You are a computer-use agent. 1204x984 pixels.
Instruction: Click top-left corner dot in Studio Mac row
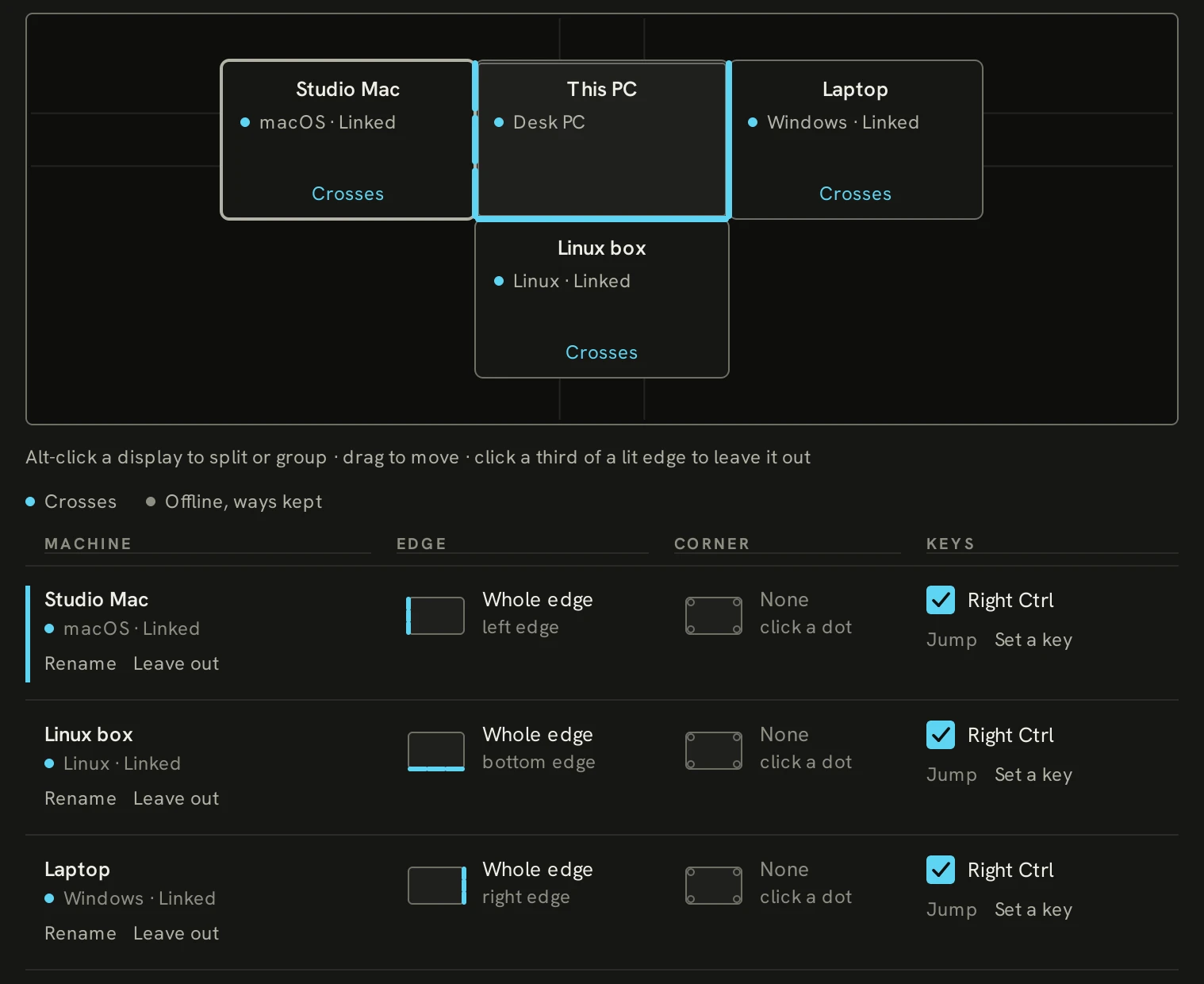(691, 602)
